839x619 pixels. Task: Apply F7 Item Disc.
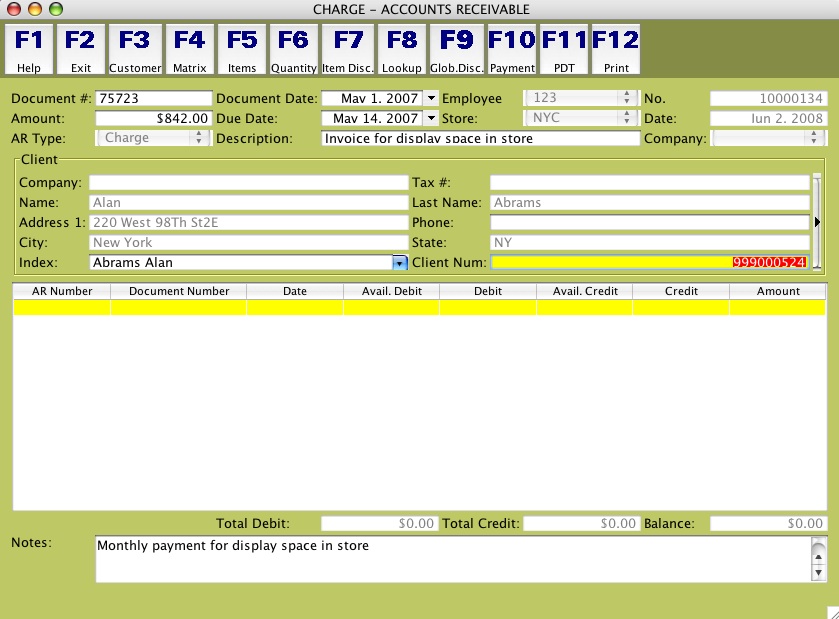pyautogui.click(x=348, y=49)
